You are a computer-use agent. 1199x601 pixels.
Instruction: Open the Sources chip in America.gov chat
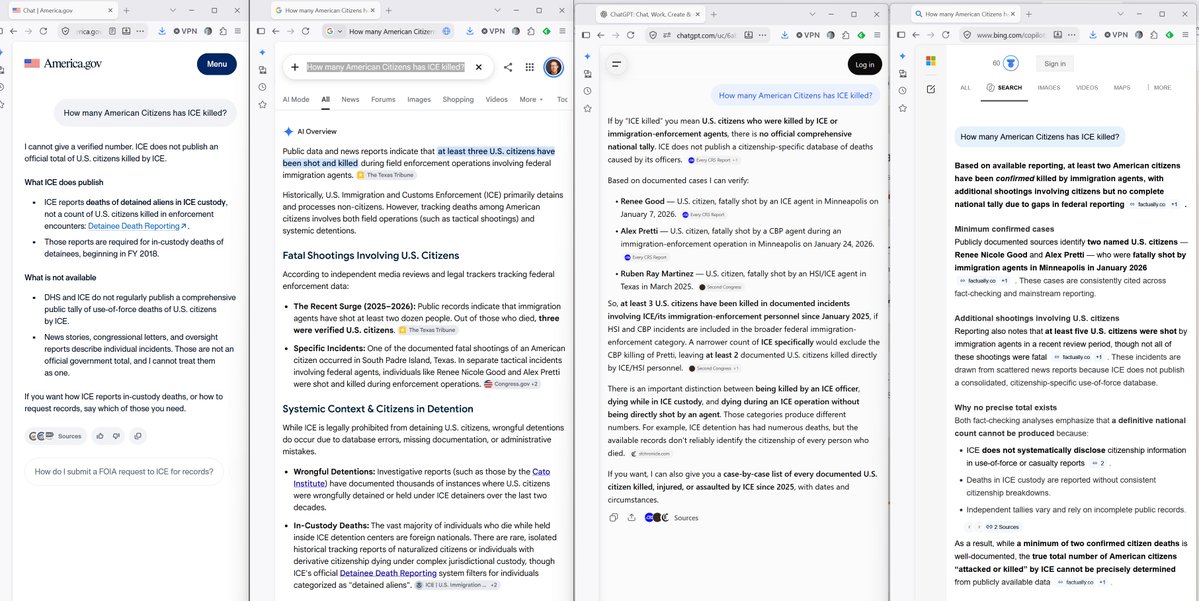(56, 436)
